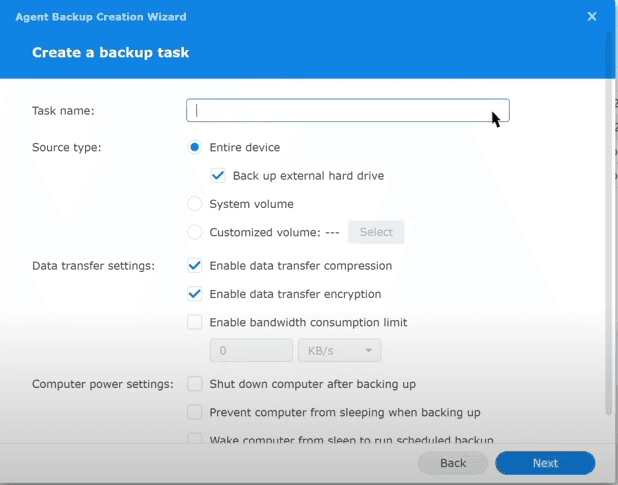Uncheck Back up external hard drive
The height and width of the screenshot is (485, 618).
point(219,175)
